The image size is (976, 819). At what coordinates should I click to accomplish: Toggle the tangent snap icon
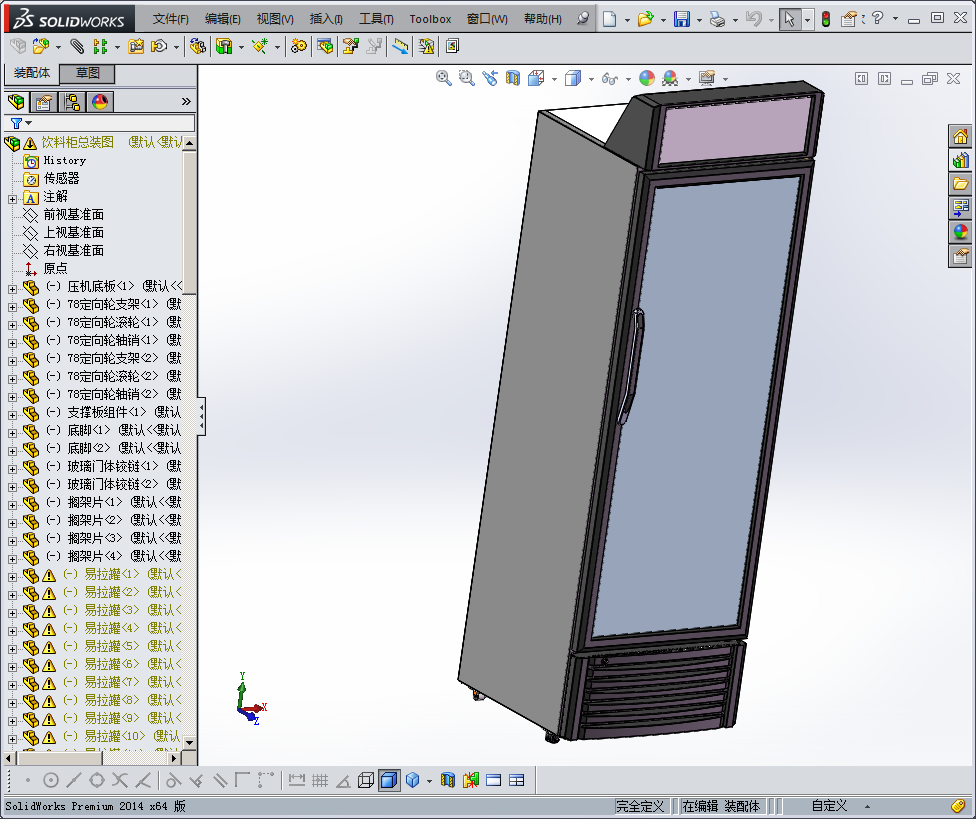click(173, 780)
